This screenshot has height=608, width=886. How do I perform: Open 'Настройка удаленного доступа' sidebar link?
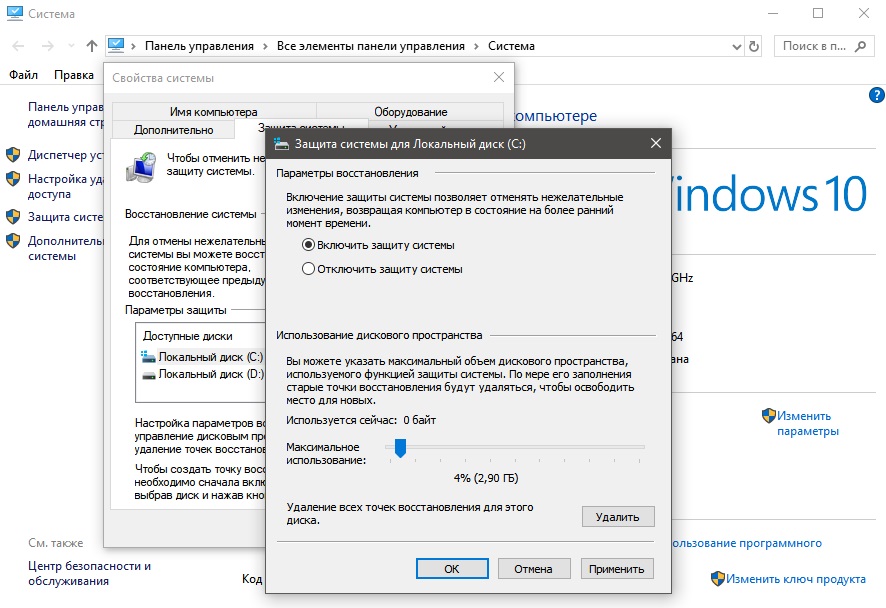(66, 186)
